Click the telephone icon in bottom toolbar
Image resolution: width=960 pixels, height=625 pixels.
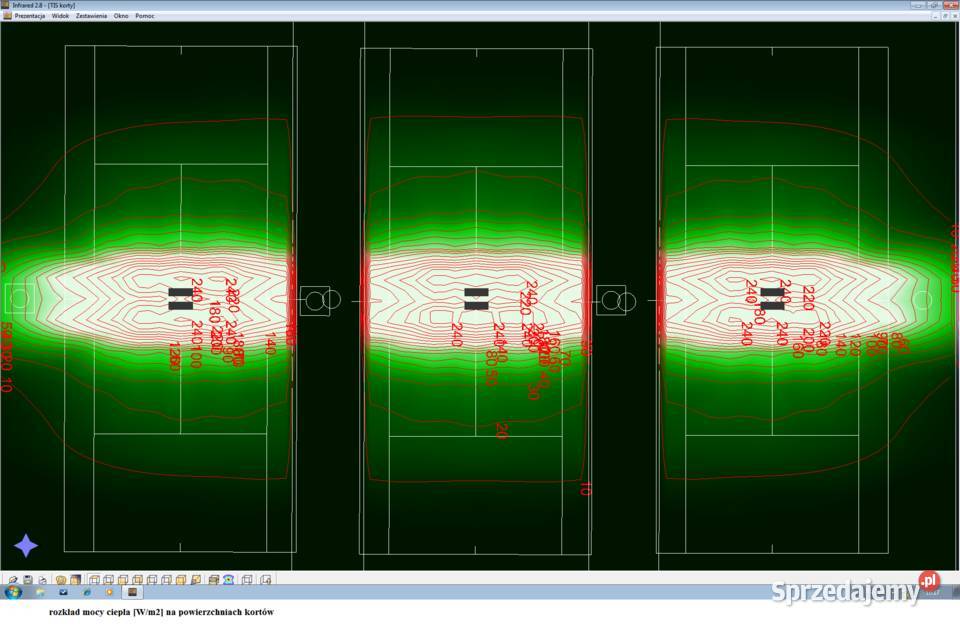coord(229,579)
